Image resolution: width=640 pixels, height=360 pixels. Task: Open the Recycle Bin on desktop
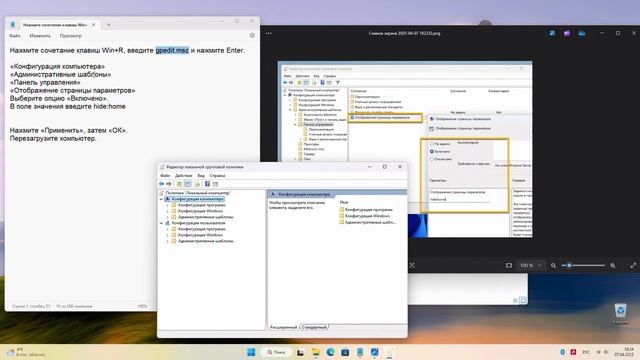tap(620, 314)
